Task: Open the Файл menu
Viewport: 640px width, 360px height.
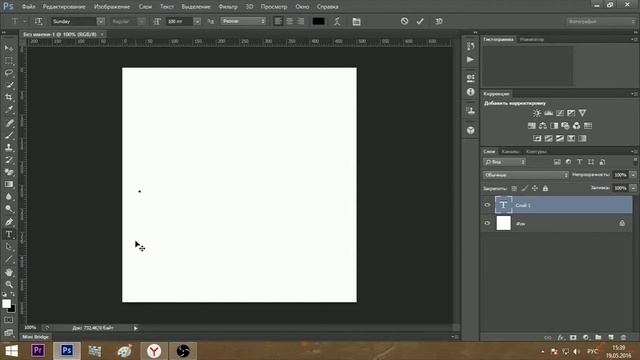Action: tap(28, 7)
